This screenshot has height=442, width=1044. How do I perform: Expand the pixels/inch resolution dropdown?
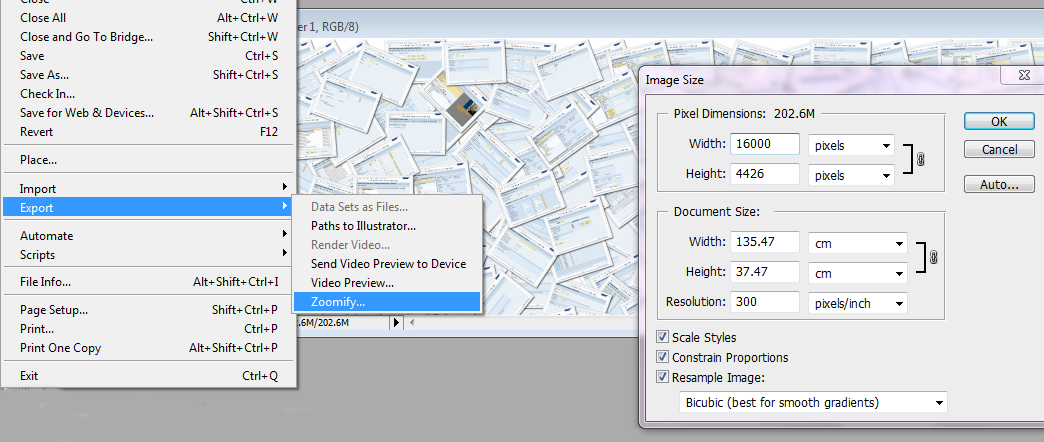pos(858,304)
